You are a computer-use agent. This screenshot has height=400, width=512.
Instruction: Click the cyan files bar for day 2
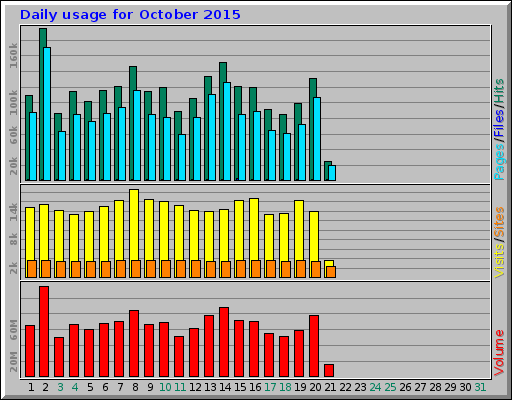point(47,114)
